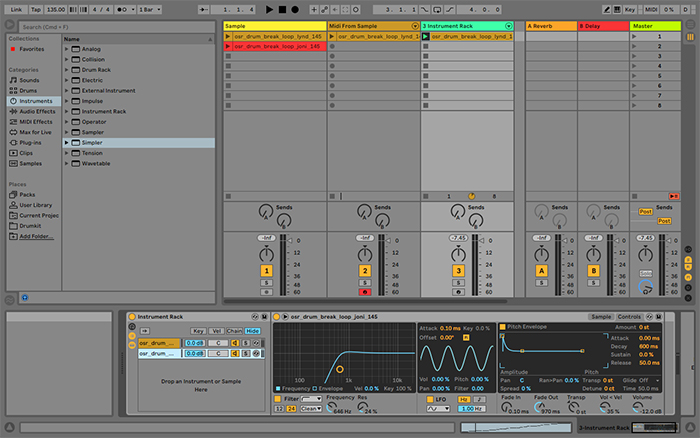Click the Simpler hot-swap preset icon
This screenshot has width=700, height=438.
[650, 317]
